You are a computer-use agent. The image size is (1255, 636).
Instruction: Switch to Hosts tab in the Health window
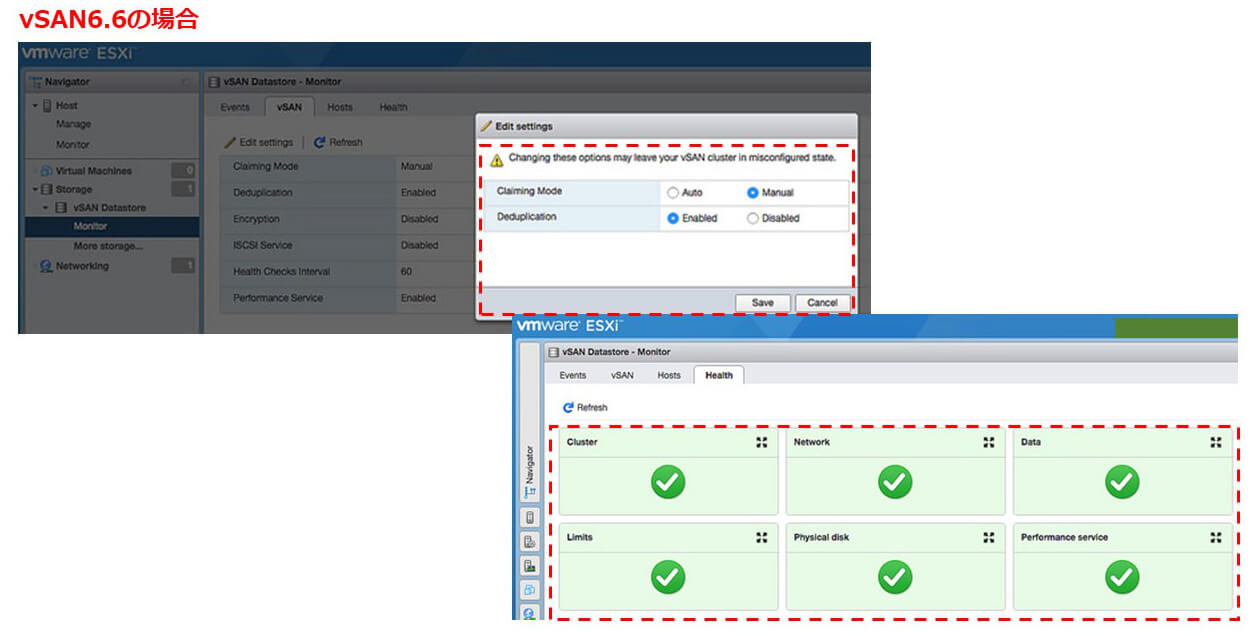click(669, 375)
